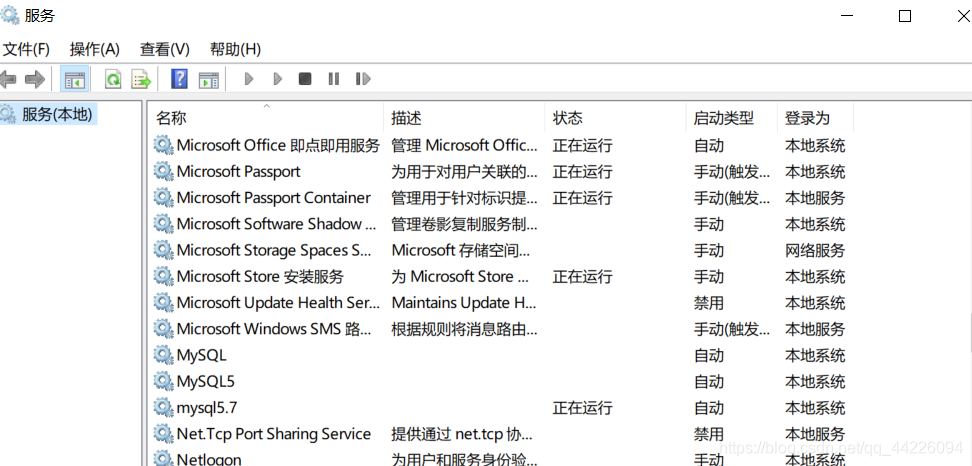Screen dimensions: 972x466
Task: Click the Restart Service icon
Action: [363, 79]
